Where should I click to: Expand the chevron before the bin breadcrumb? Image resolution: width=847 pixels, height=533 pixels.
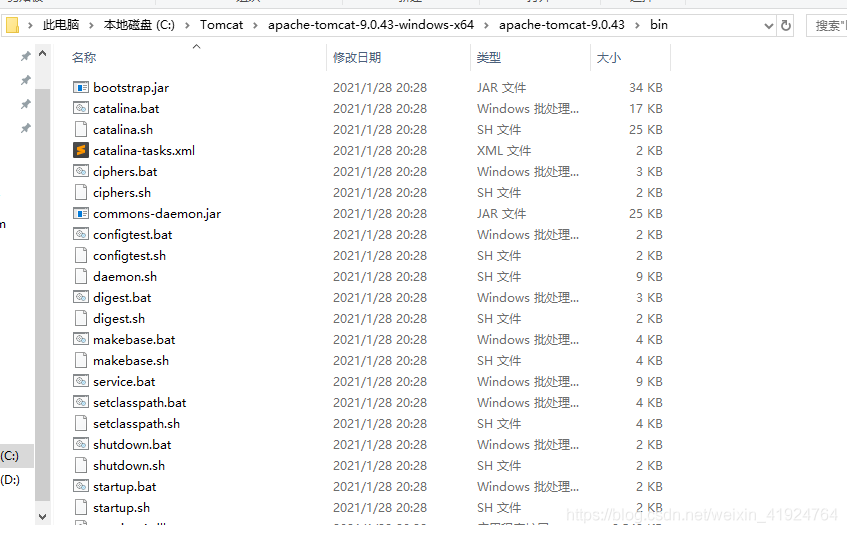coord(637,25)
